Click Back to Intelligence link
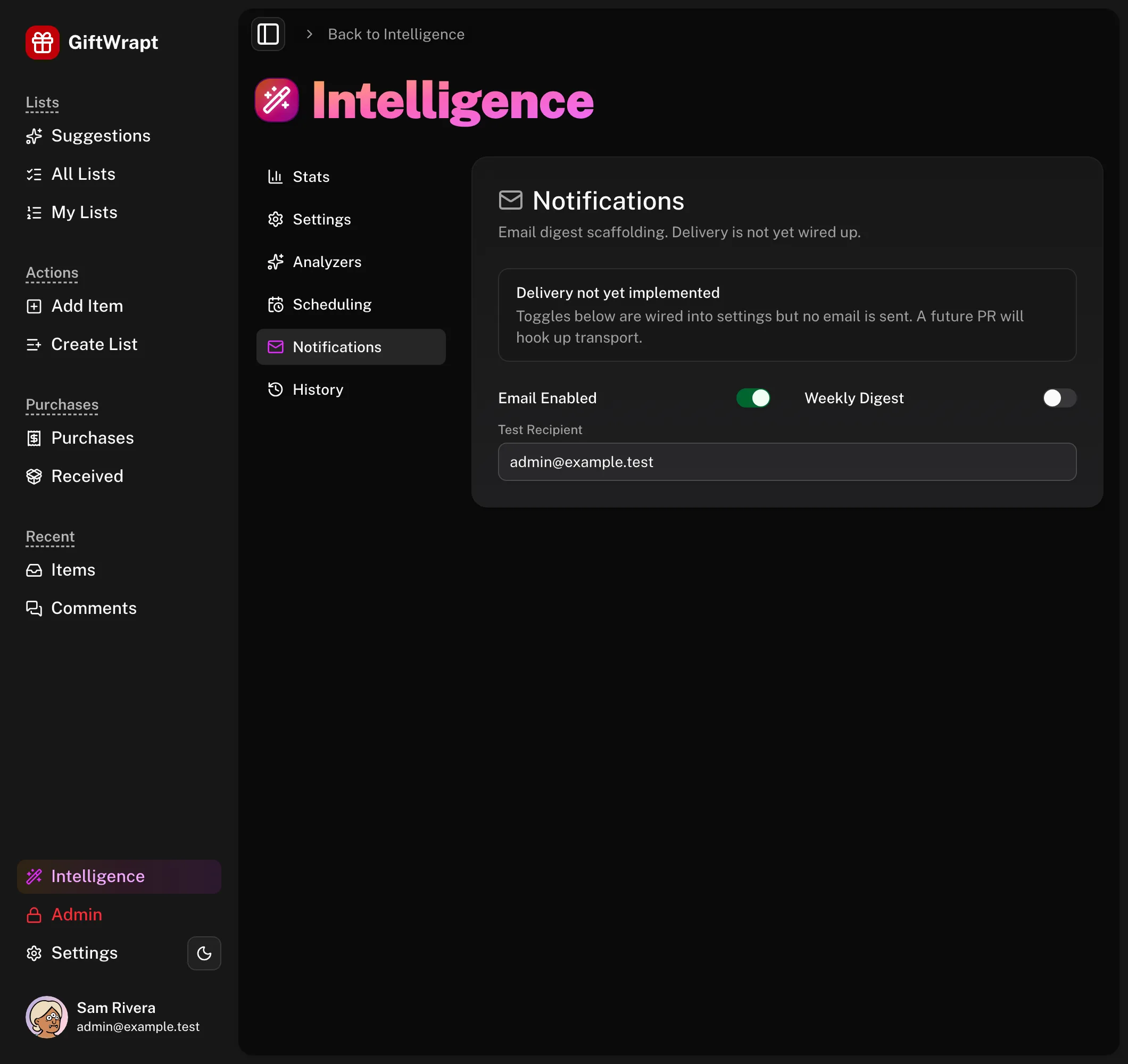Image resolution: width=1128 pixels, height=1064 pixels. coord(396,34)
